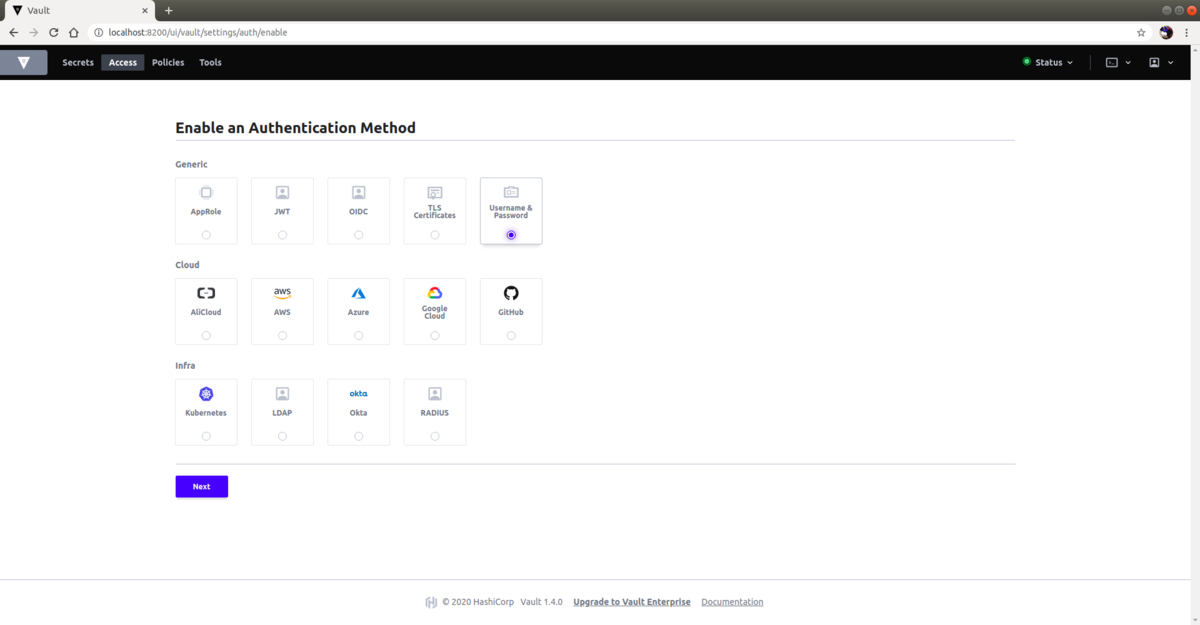Click the Kubernetes label text
This screenshot has width=1200, height=625.
[x=206, y=413]
